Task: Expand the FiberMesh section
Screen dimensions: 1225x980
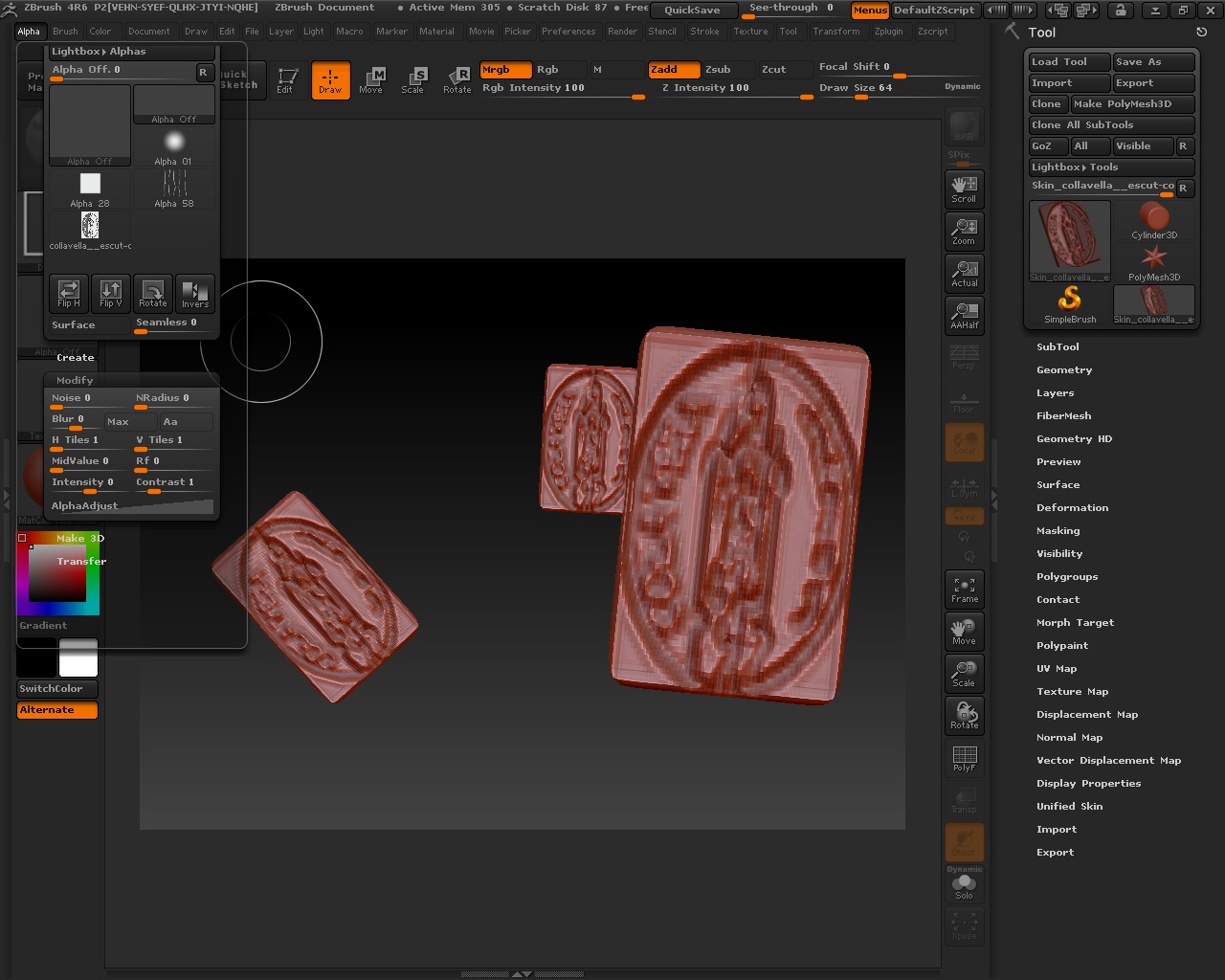Action: pyautogui.click(x=1064, y=415)
